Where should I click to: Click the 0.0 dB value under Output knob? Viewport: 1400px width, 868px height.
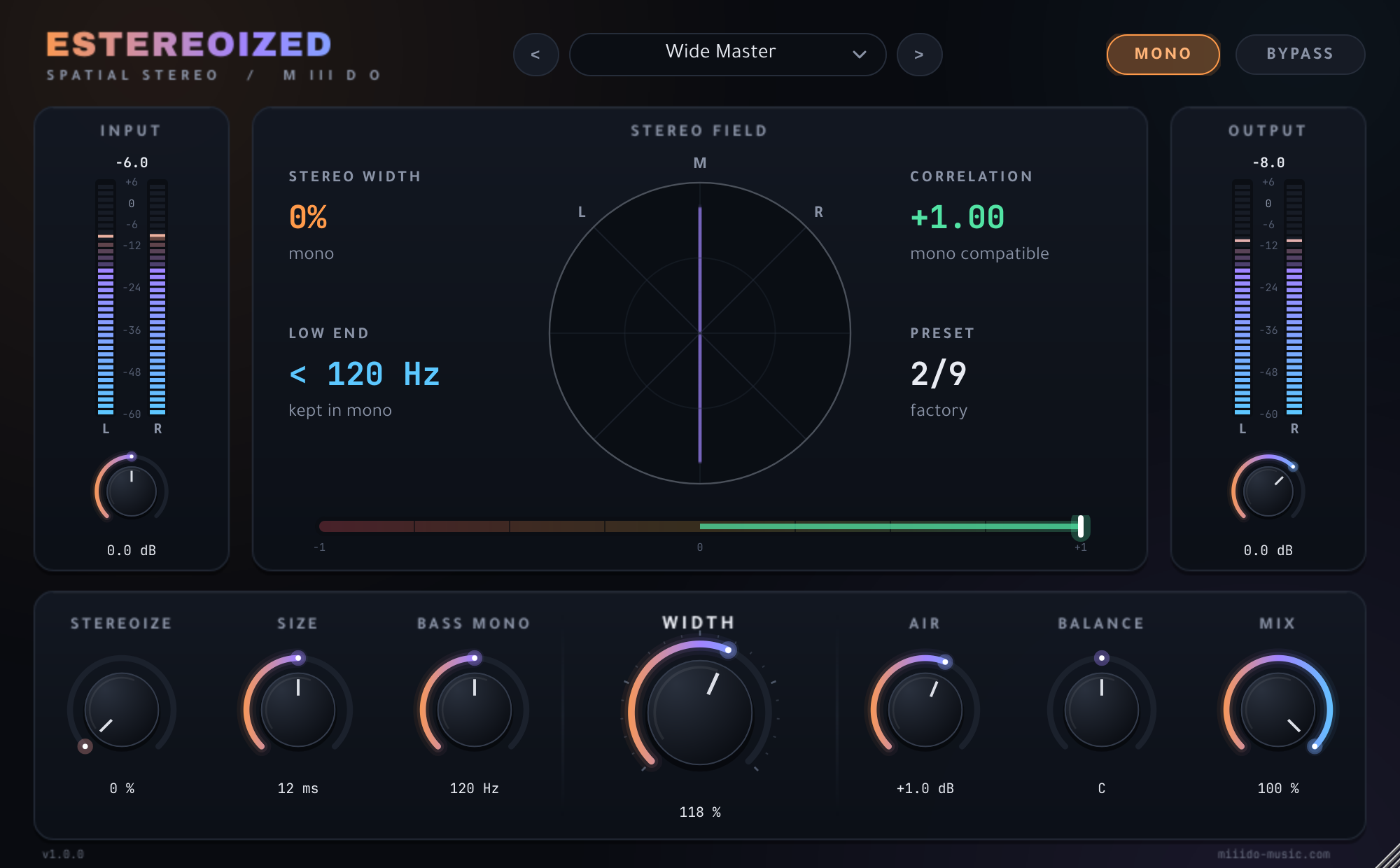[1268, 550]
